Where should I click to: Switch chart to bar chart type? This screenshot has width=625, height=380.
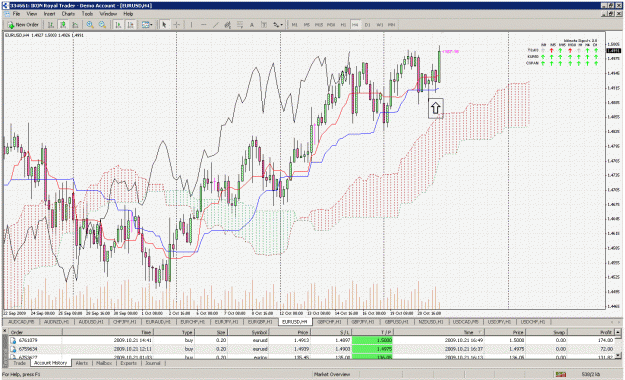[51, 25]
